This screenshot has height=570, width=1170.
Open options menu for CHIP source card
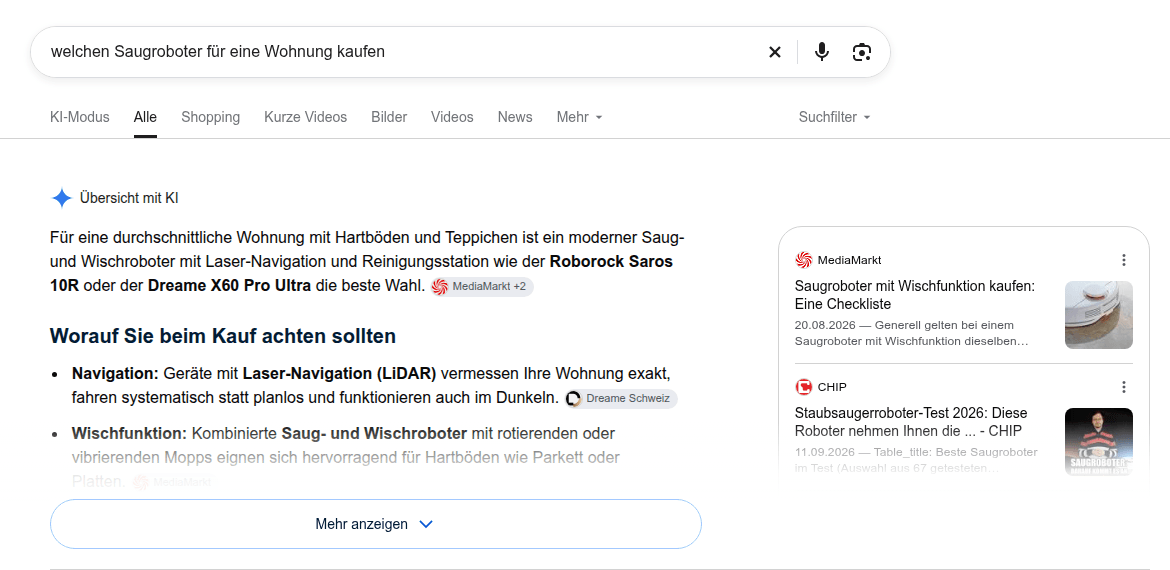pyautogui.click(x=1124, y=386)
